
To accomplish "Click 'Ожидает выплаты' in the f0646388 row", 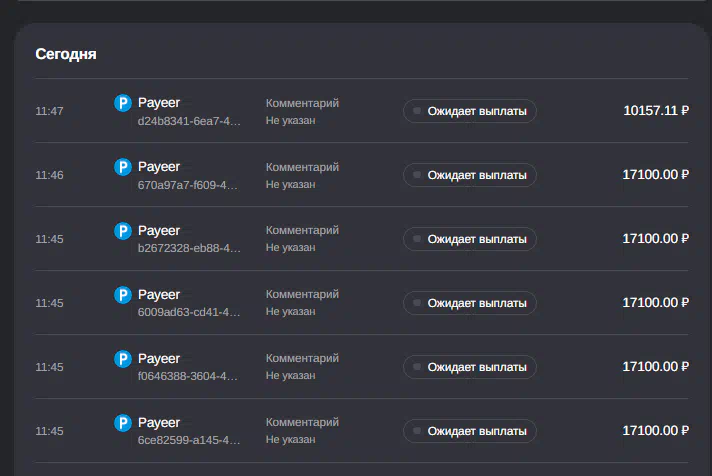I will pos(470,367).
